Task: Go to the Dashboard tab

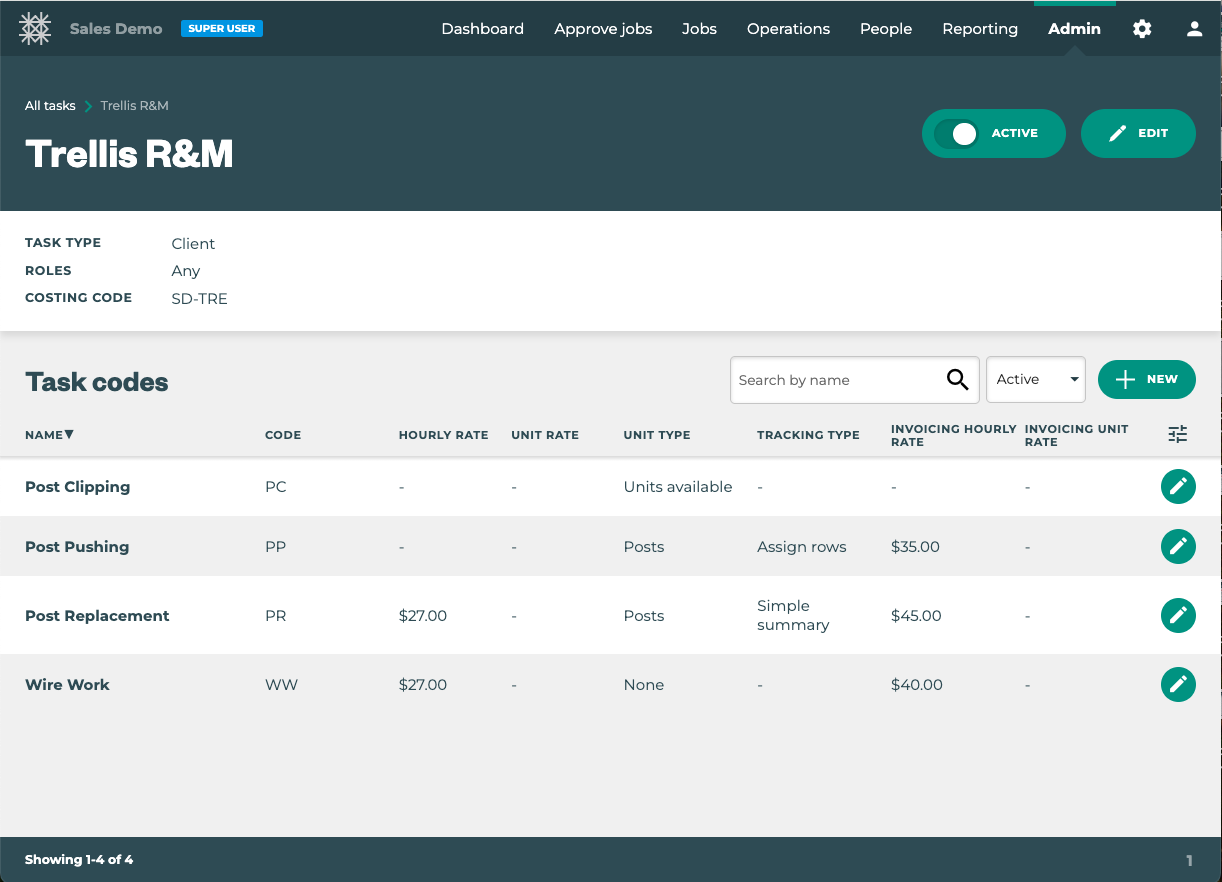Action: pos(482,29)
